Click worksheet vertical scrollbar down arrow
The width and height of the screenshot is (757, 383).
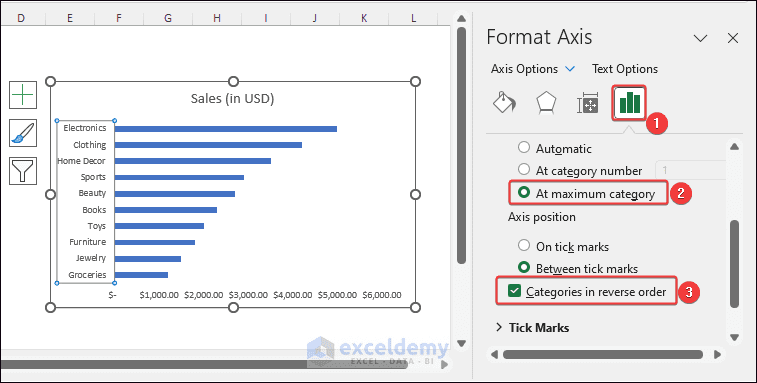[461, 343]
